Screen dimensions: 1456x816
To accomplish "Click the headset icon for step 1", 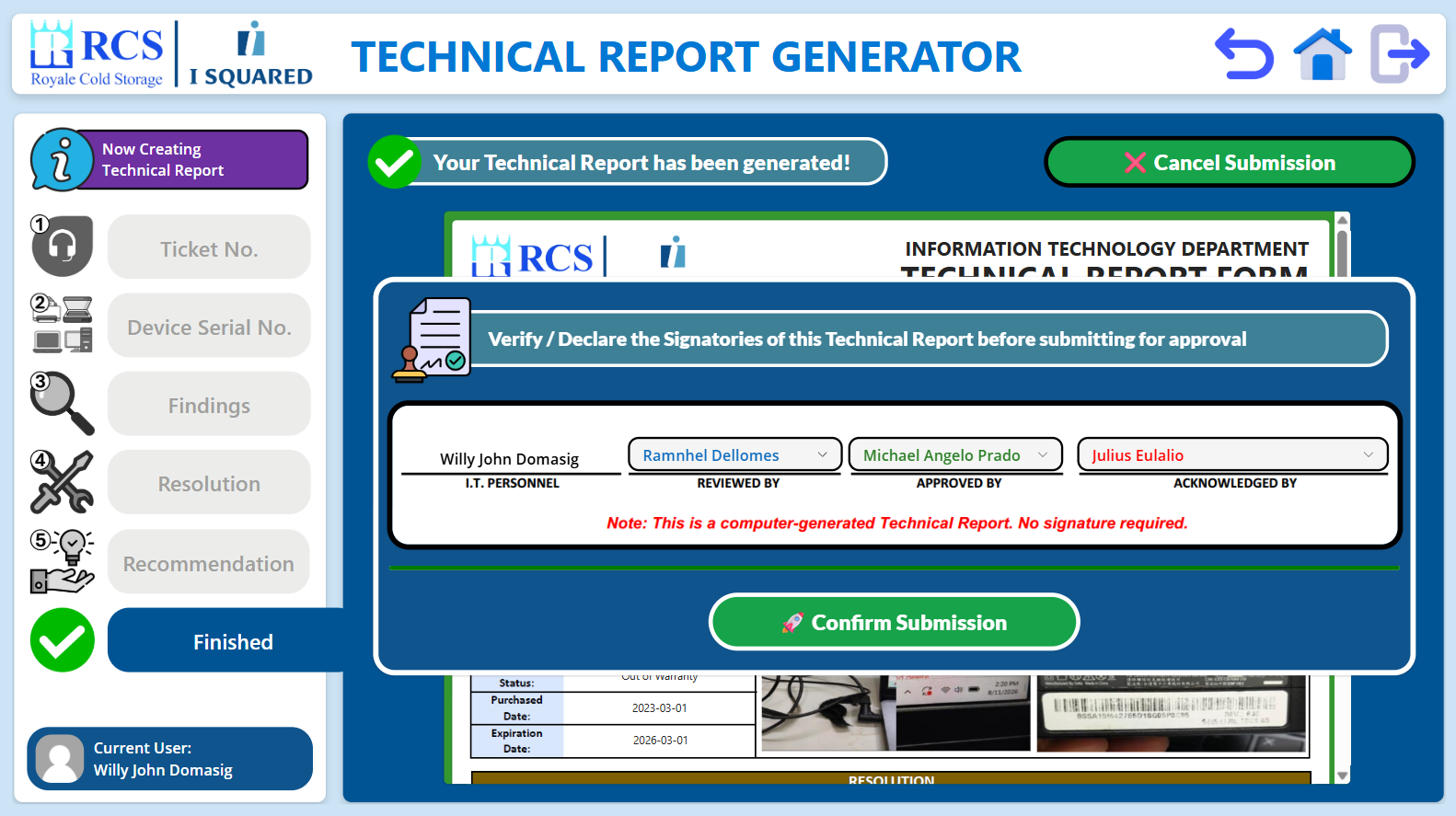I will 62,246.
